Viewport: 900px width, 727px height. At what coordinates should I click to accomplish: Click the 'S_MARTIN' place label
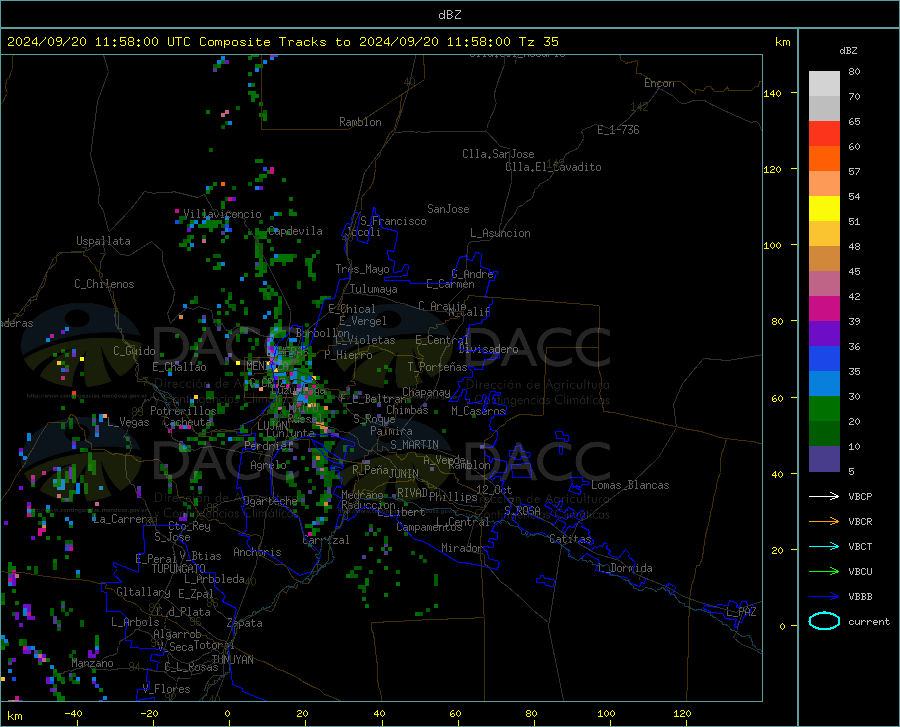414,445
